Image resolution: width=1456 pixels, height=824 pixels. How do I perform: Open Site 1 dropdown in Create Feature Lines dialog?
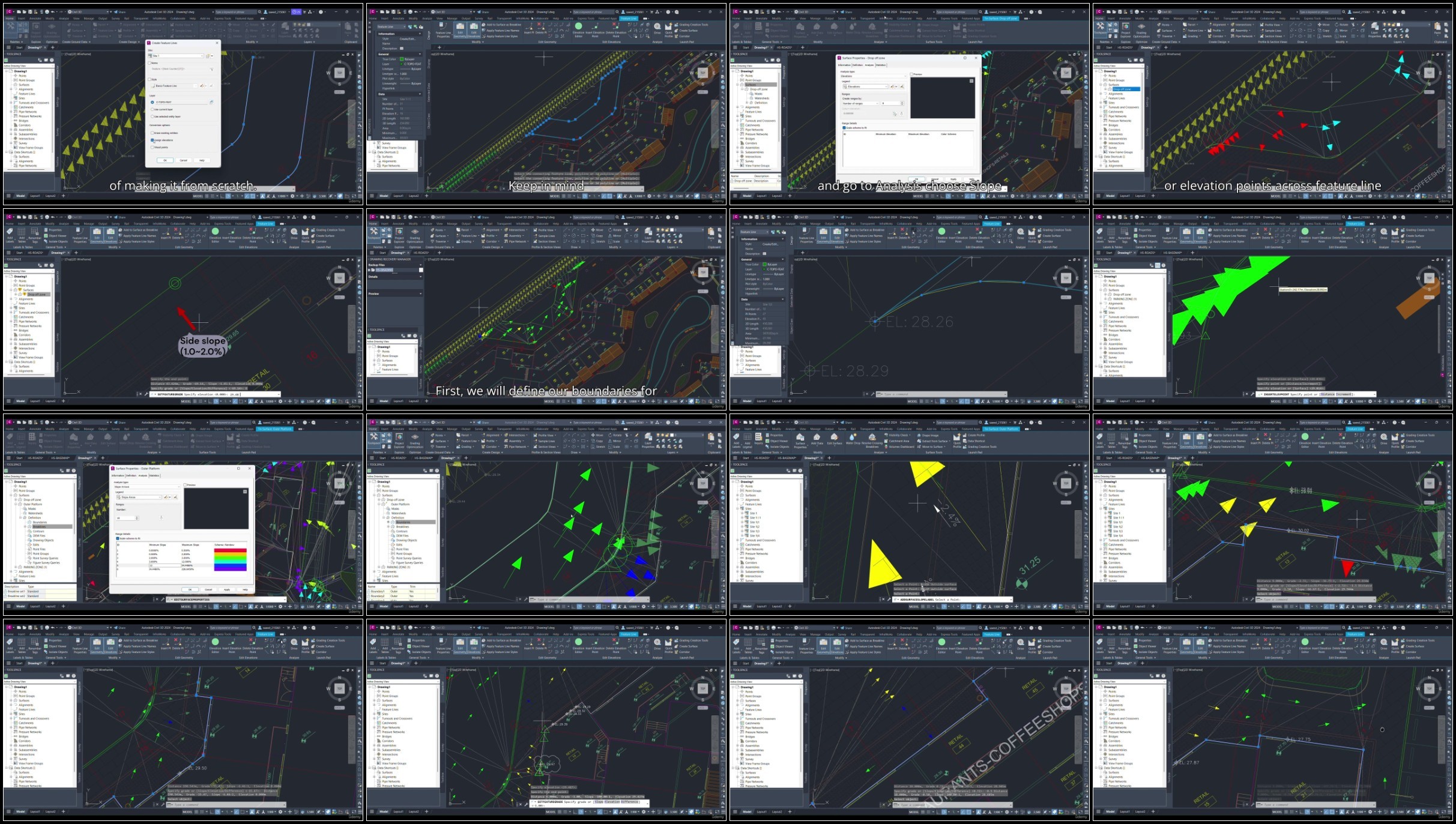click(x=176, y=56)
